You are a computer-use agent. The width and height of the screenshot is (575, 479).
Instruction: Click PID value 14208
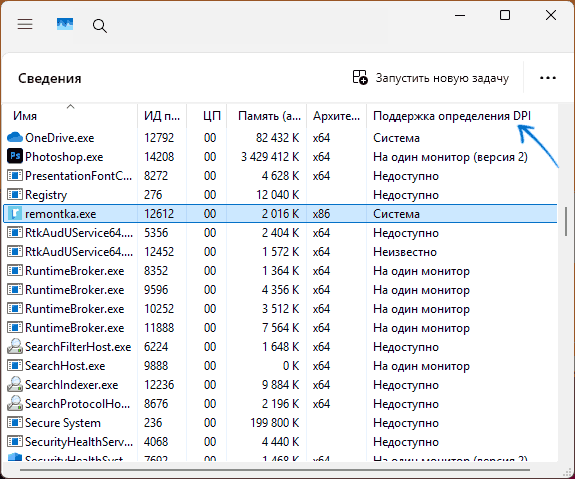pos(159,157)
